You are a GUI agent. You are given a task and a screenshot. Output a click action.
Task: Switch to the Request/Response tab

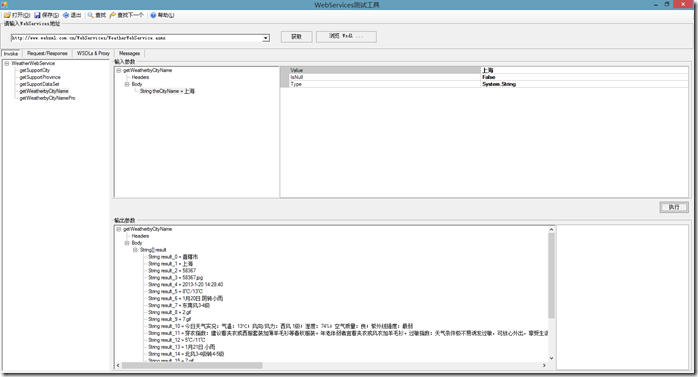47,53
